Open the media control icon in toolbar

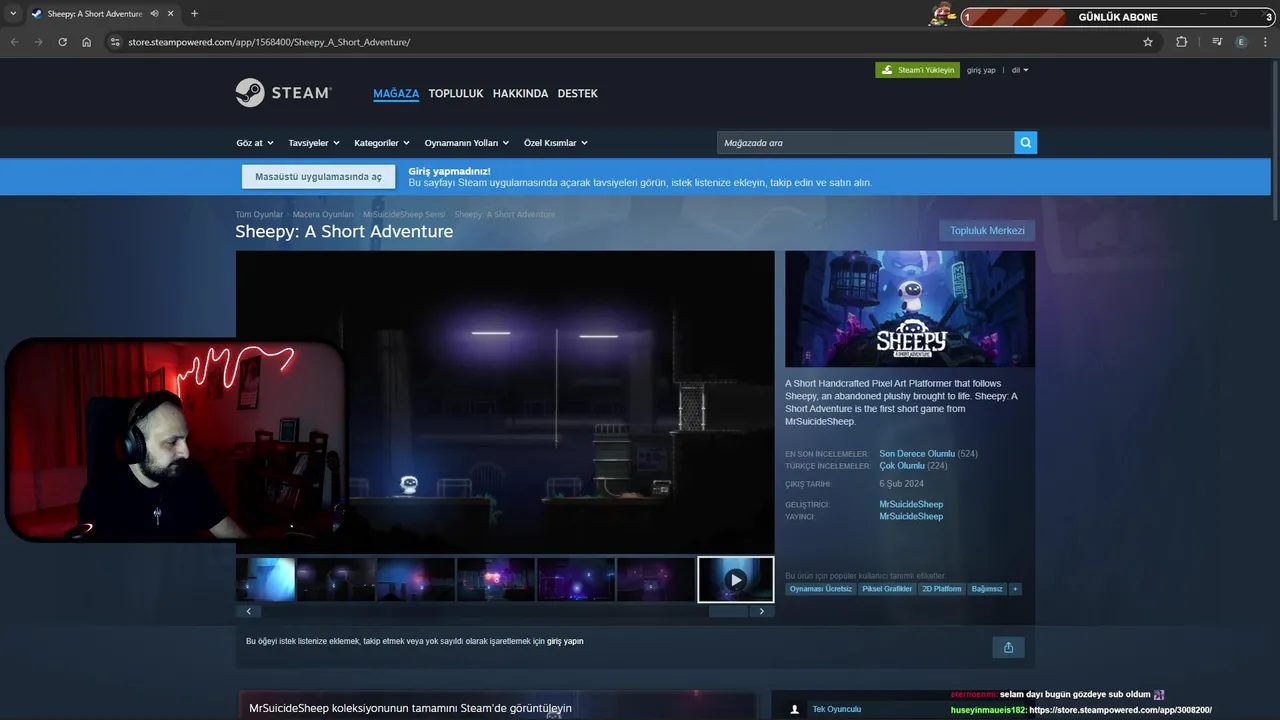(x=1217, y=42)
